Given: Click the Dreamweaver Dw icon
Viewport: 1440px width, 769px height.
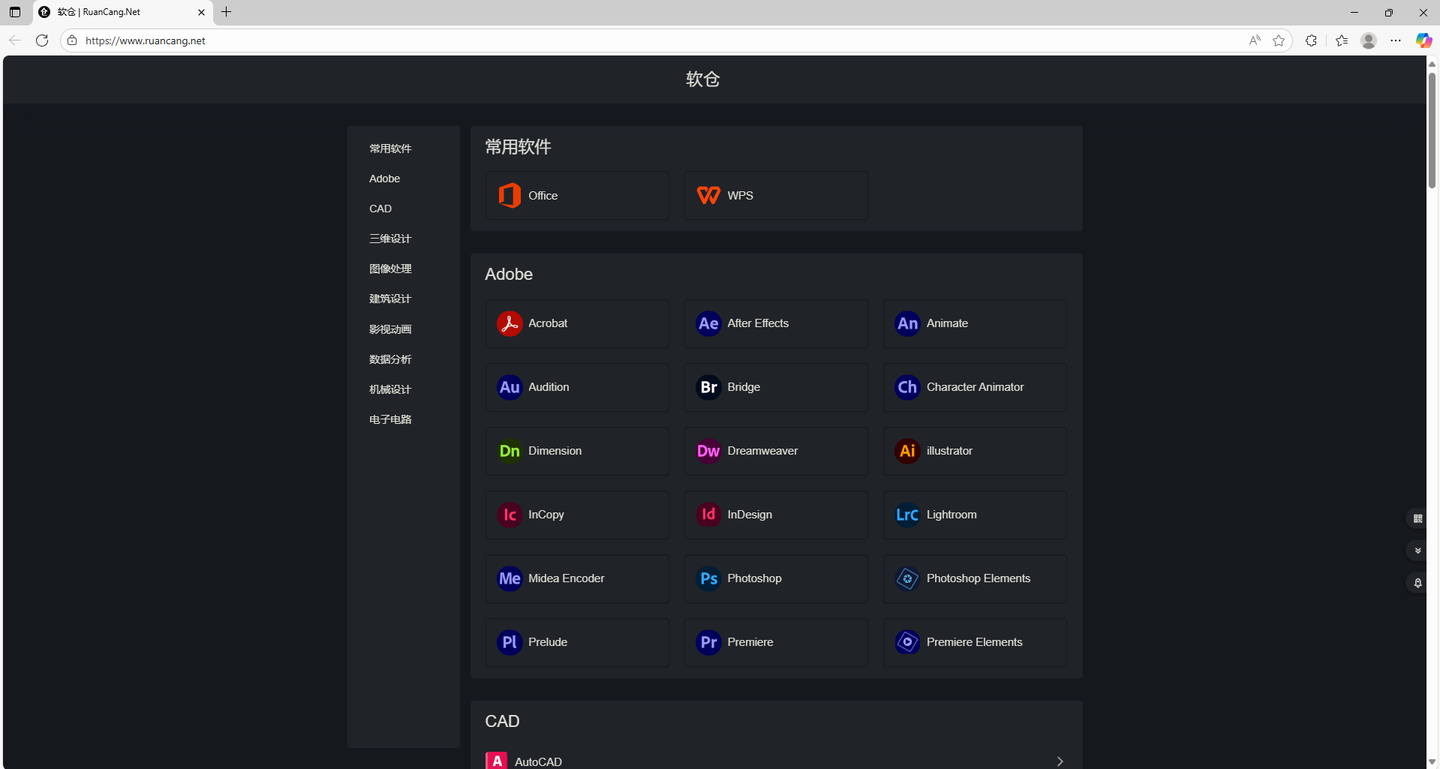Looking at the screenshot, I should coord(709,451).
